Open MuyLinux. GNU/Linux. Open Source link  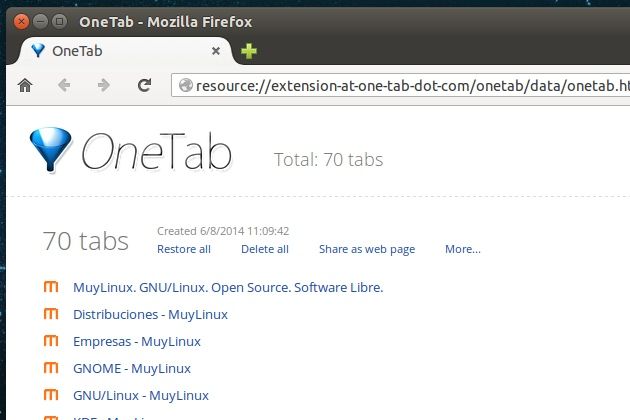[x=228, y=287]
